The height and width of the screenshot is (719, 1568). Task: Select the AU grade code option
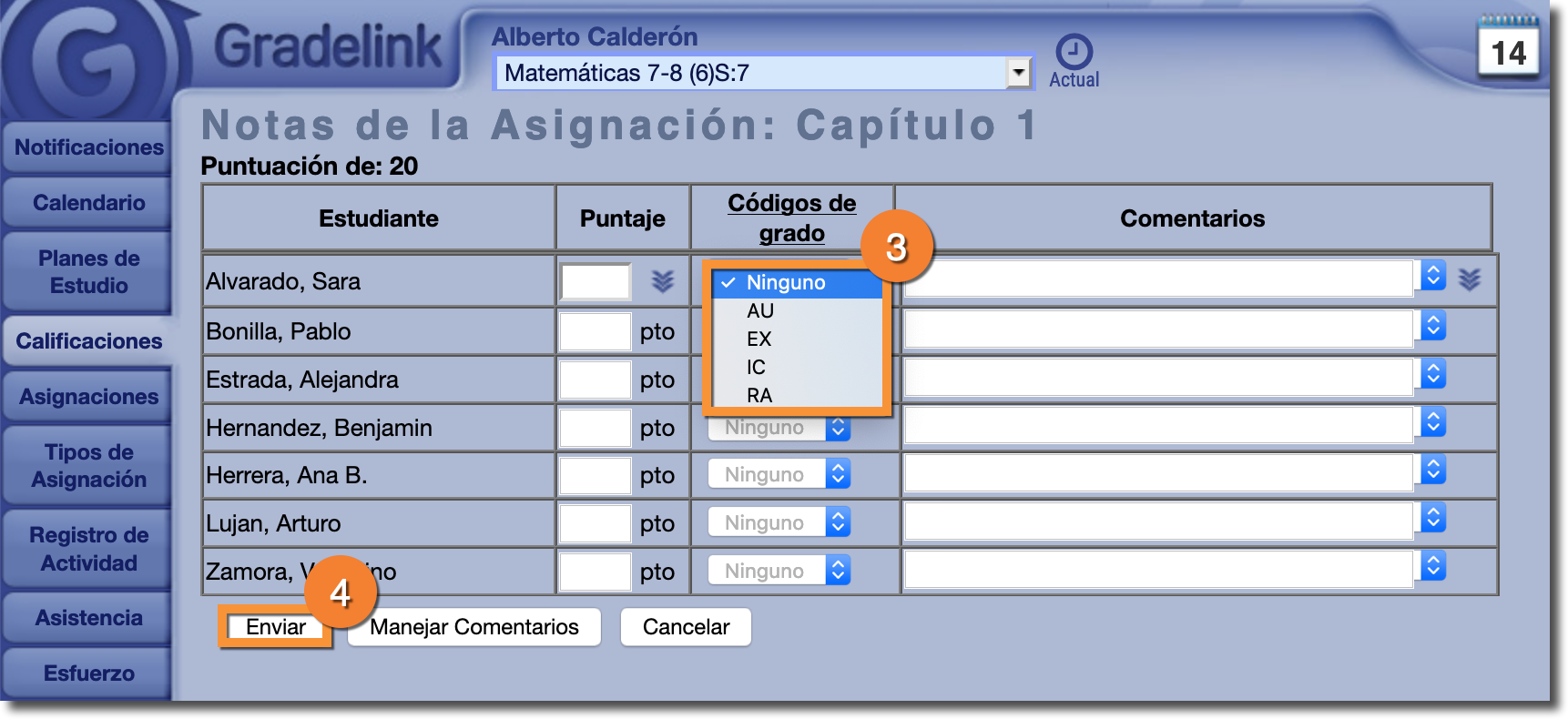pos(761,311)
